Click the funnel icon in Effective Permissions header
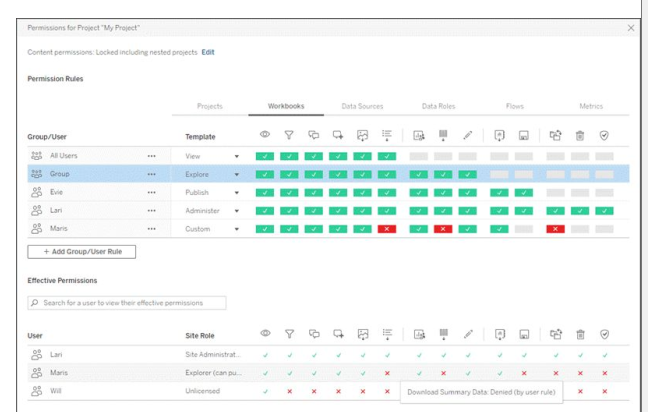Screen dimensions: 648x412 tap(289, 334)
